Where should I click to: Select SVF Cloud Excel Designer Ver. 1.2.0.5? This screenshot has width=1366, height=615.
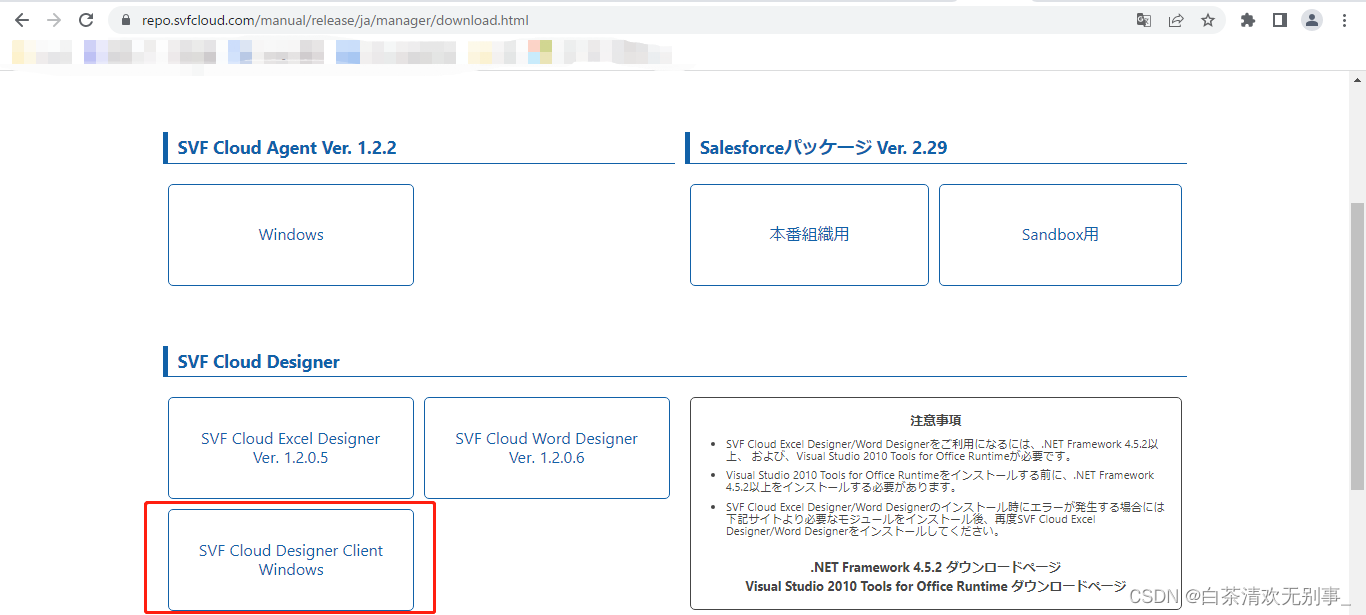pos(291,447)
